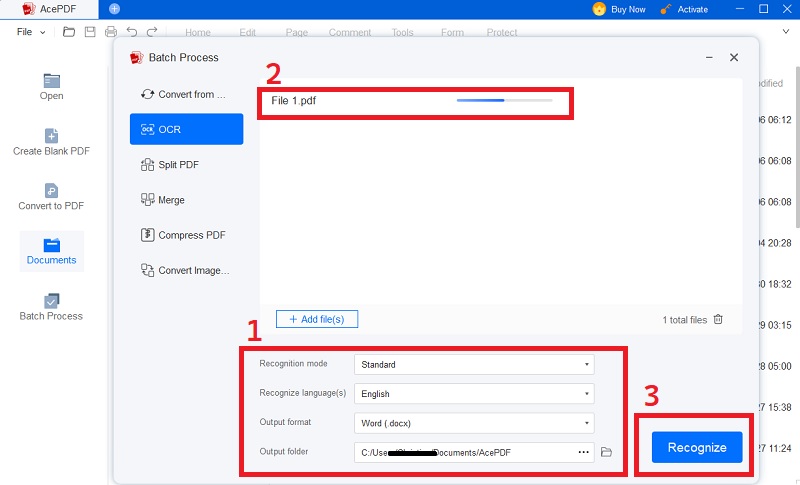Select Create Blank PDF in sidebar

(52, 142)
